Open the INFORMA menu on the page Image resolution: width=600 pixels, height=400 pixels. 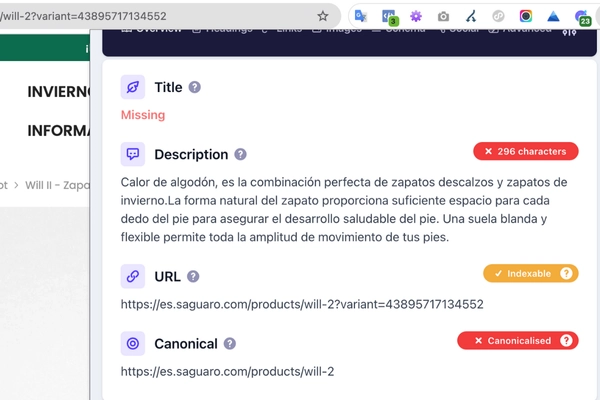point(58,131)
